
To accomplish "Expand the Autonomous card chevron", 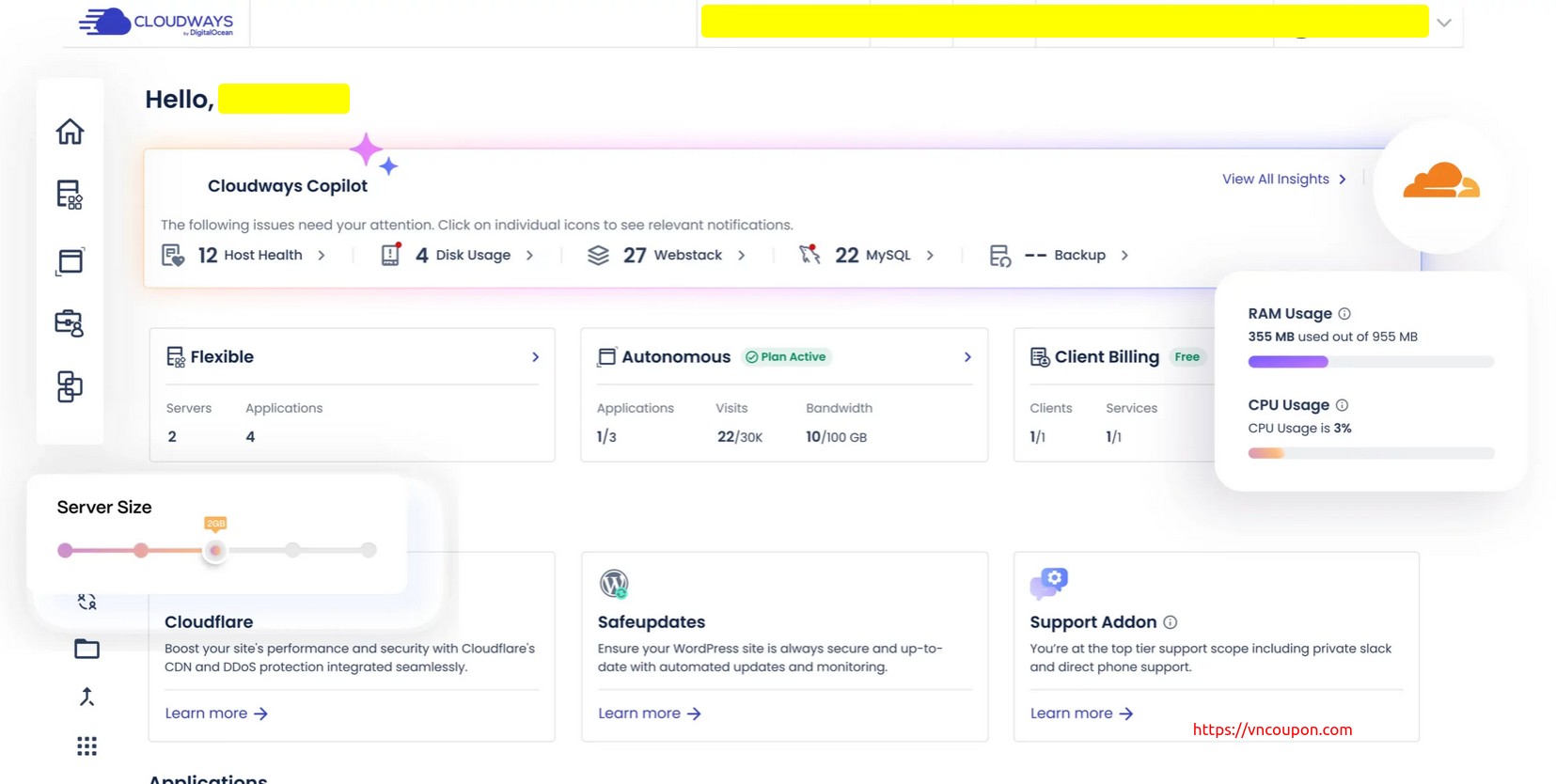I will (967, 357).
